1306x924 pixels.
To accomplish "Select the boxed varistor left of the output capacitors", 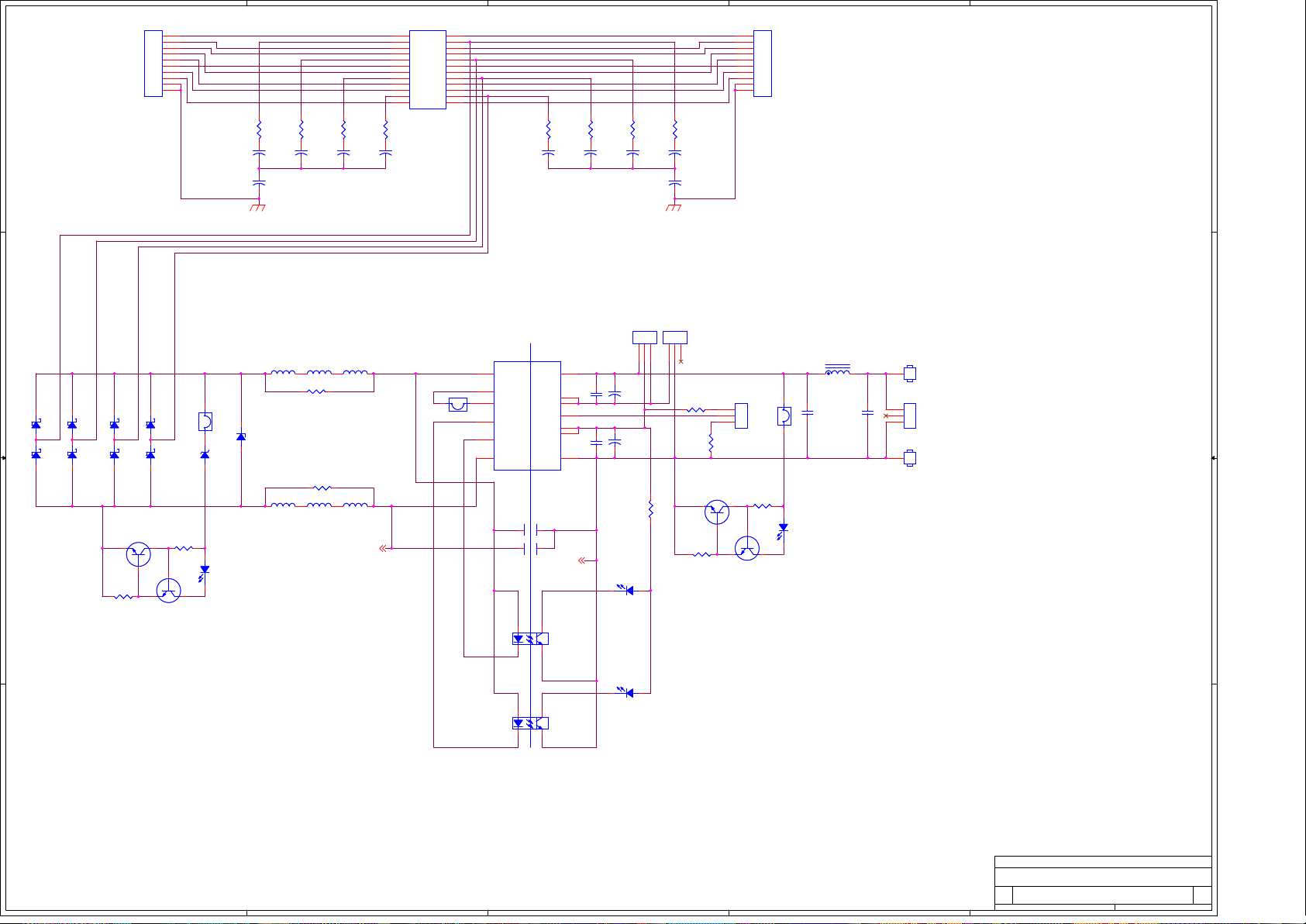I will point(784,416).
